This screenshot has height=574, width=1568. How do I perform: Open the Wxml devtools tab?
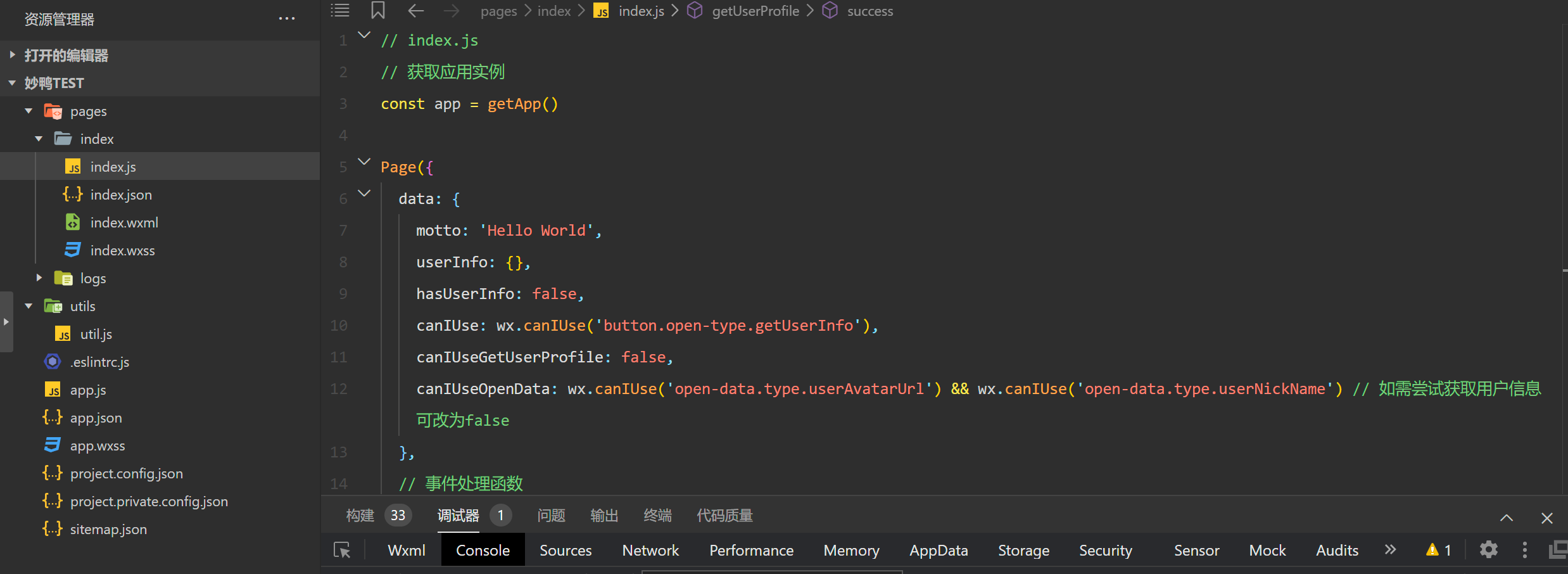pos(407,550)
